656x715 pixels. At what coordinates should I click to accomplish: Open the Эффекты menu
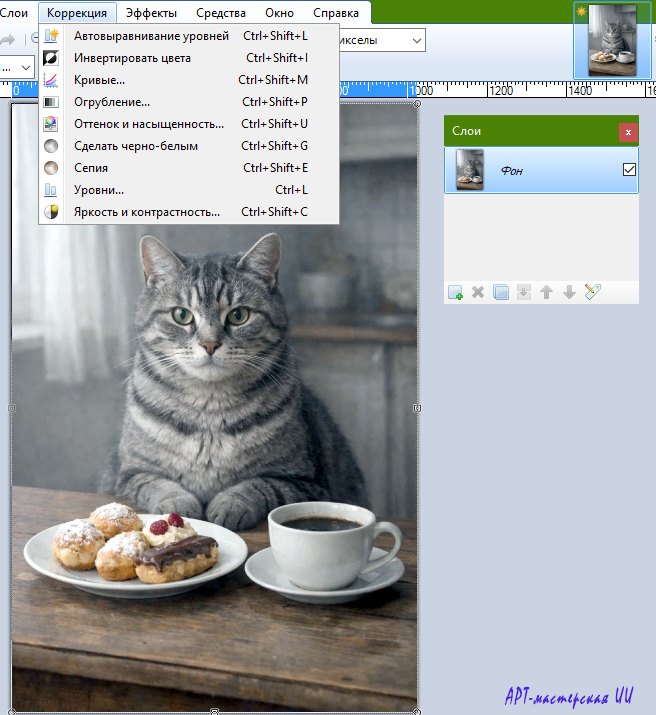(151, 13)
